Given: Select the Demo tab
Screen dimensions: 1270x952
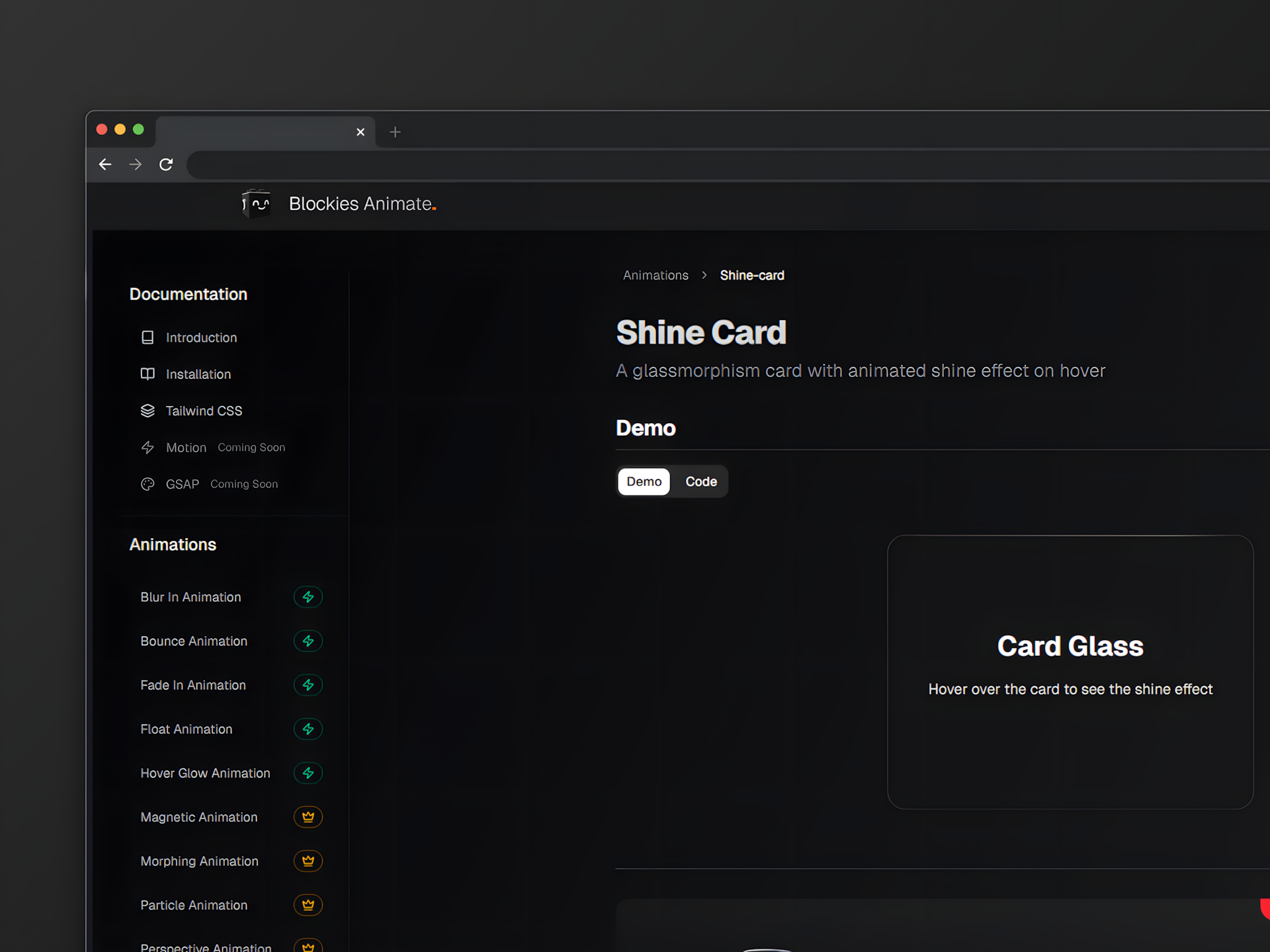Looking at the screenshot, I should pyautogui.click(x=644, y=481).
